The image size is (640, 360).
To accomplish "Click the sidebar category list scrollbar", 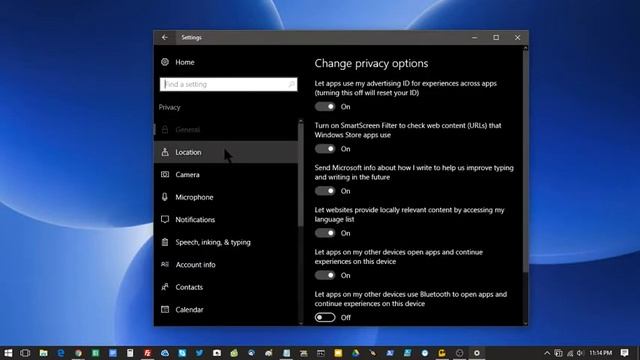I will pyautogui.click(x=301, y=176).
